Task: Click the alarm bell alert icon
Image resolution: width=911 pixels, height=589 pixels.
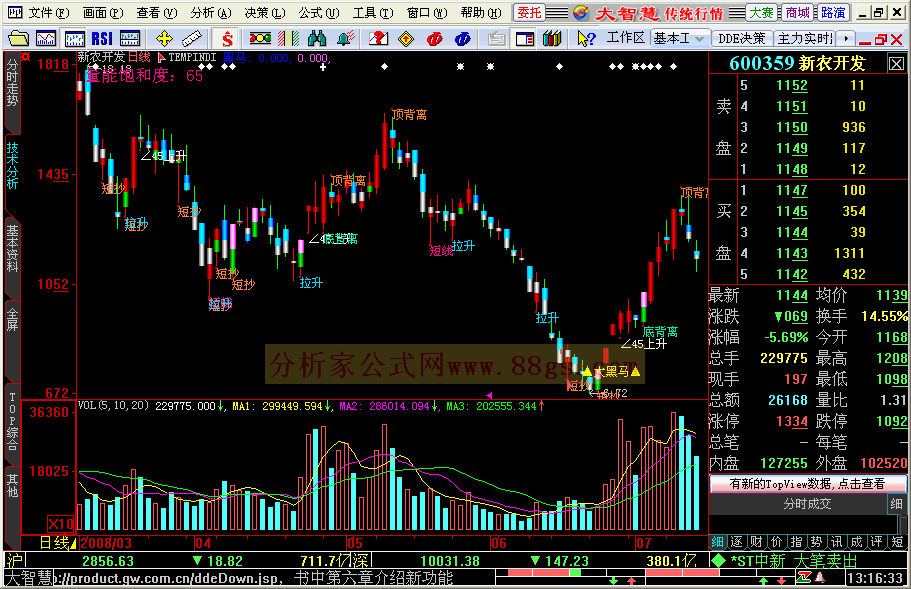Action: coord(346,39)
